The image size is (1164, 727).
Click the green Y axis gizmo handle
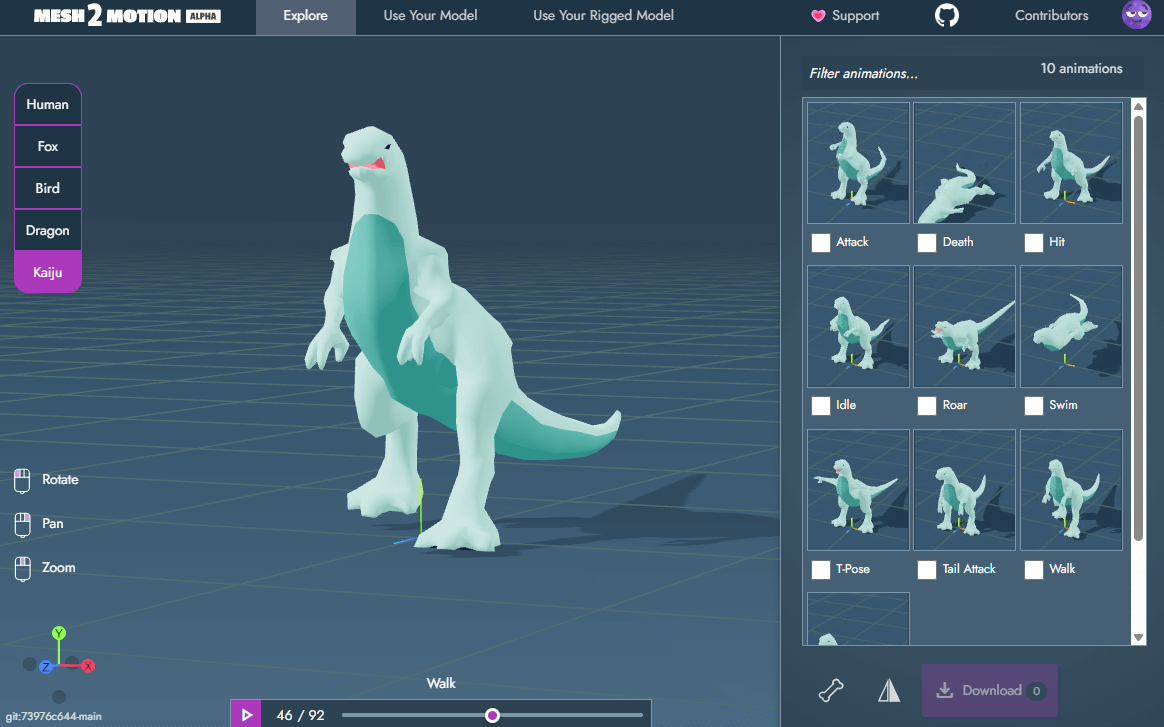click(x=59, y=633)
